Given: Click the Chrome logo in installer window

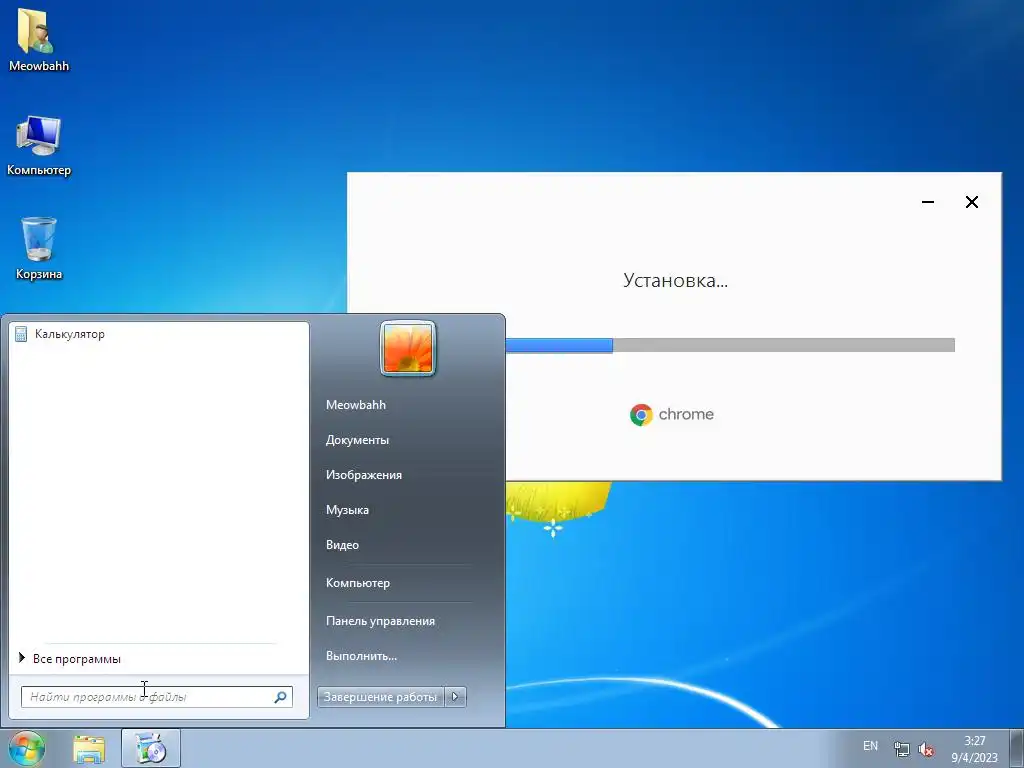Looking at the screenshot, I should click(641, 415).
